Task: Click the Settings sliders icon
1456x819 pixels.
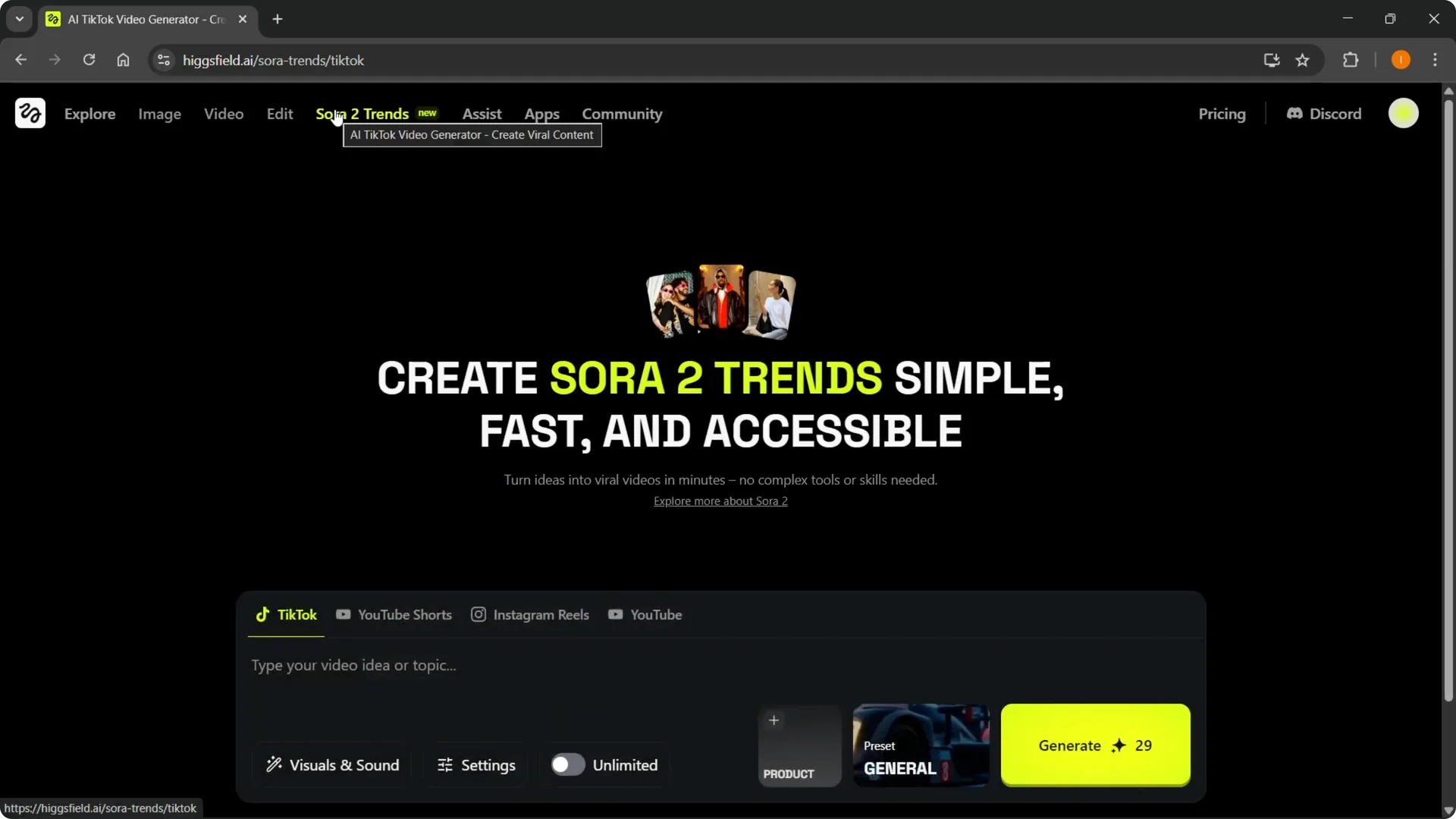Action: [446, 765]
